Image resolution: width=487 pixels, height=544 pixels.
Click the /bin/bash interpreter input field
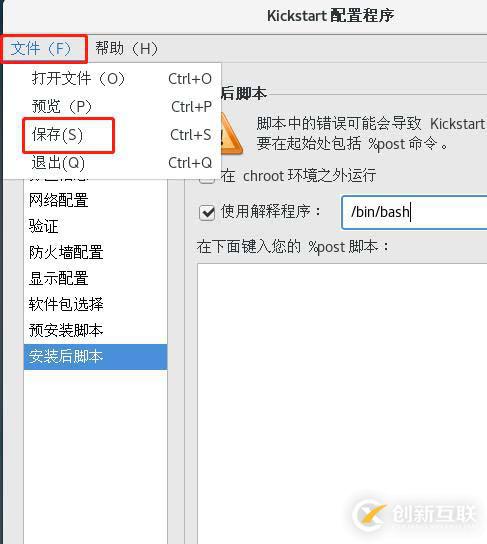414,212
